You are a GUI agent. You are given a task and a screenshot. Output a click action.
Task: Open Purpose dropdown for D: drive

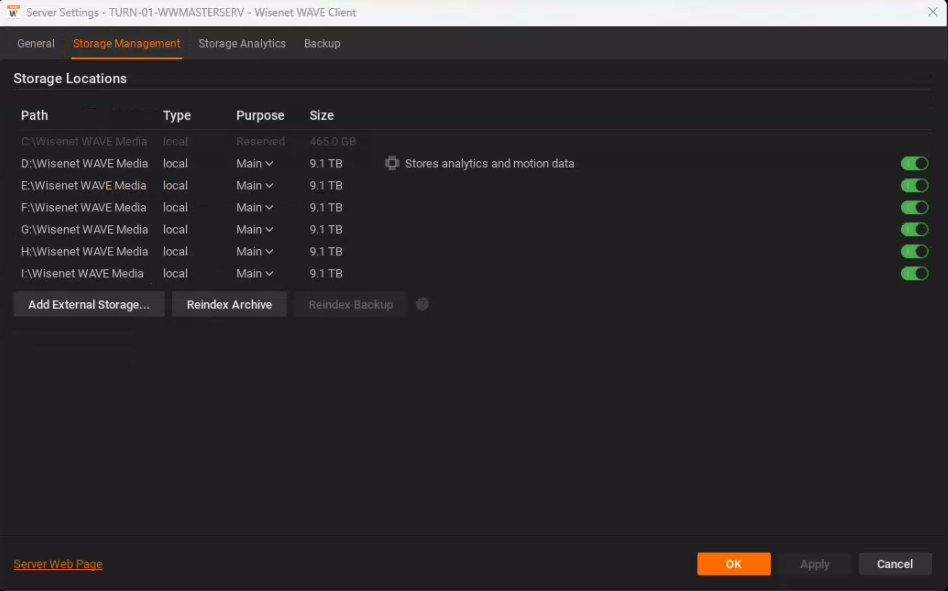(255, 163)
